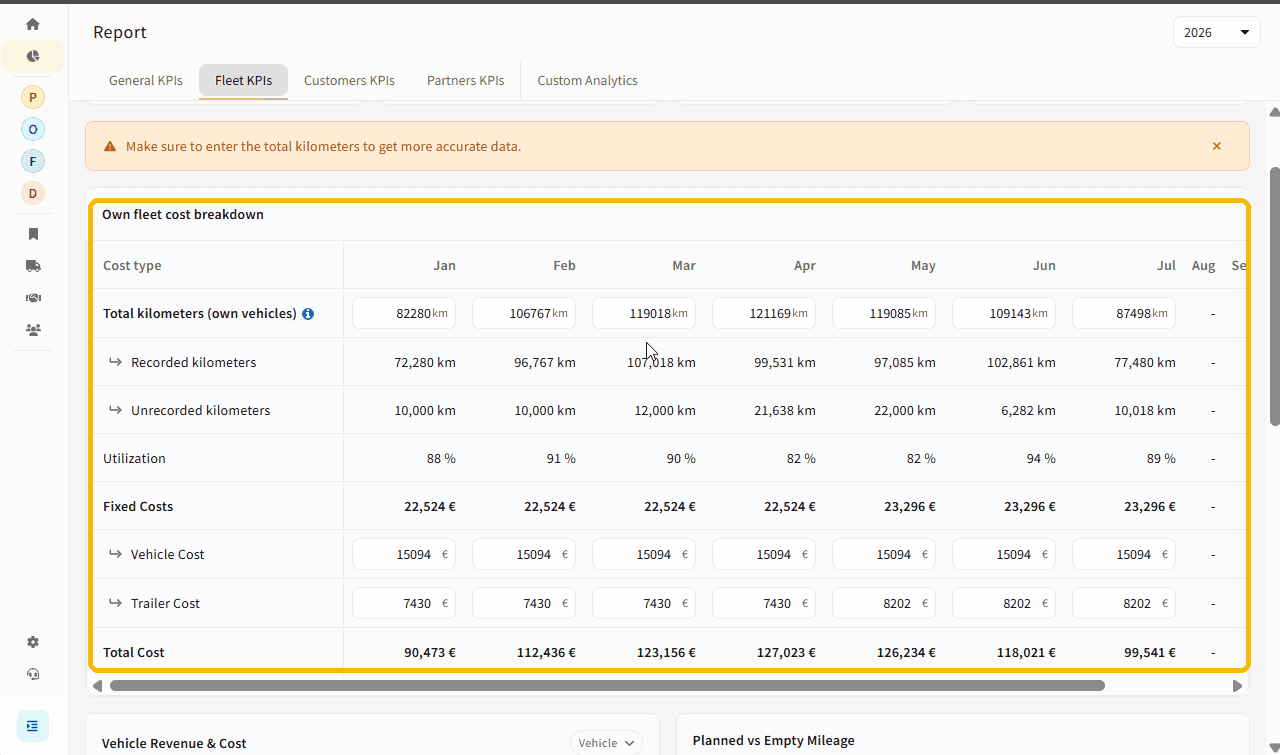The width and height of the screenshot is (1280, 755).
Task: Switch to General KPIs tab
Action: click(146, 80)
